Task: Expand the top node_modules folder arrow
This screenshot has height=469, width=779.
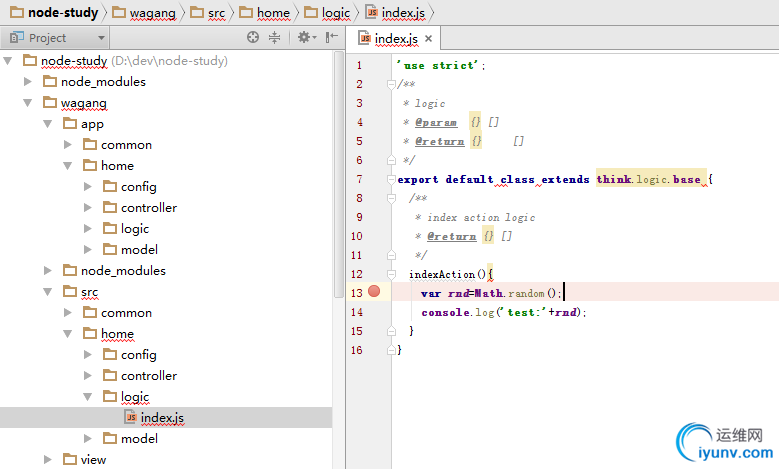Action: [x=27, y=81]
